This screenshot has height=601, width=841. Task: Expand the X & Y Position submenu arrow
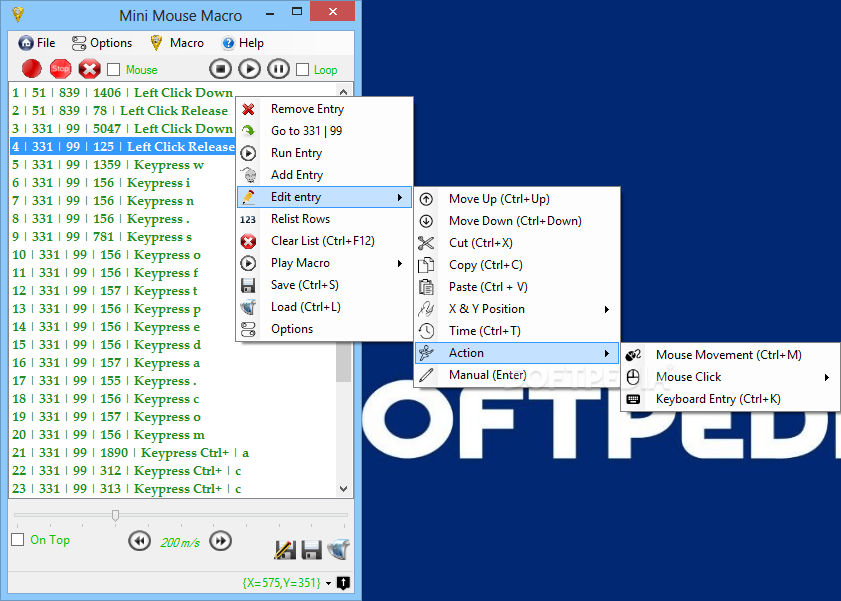coord(607,309)
